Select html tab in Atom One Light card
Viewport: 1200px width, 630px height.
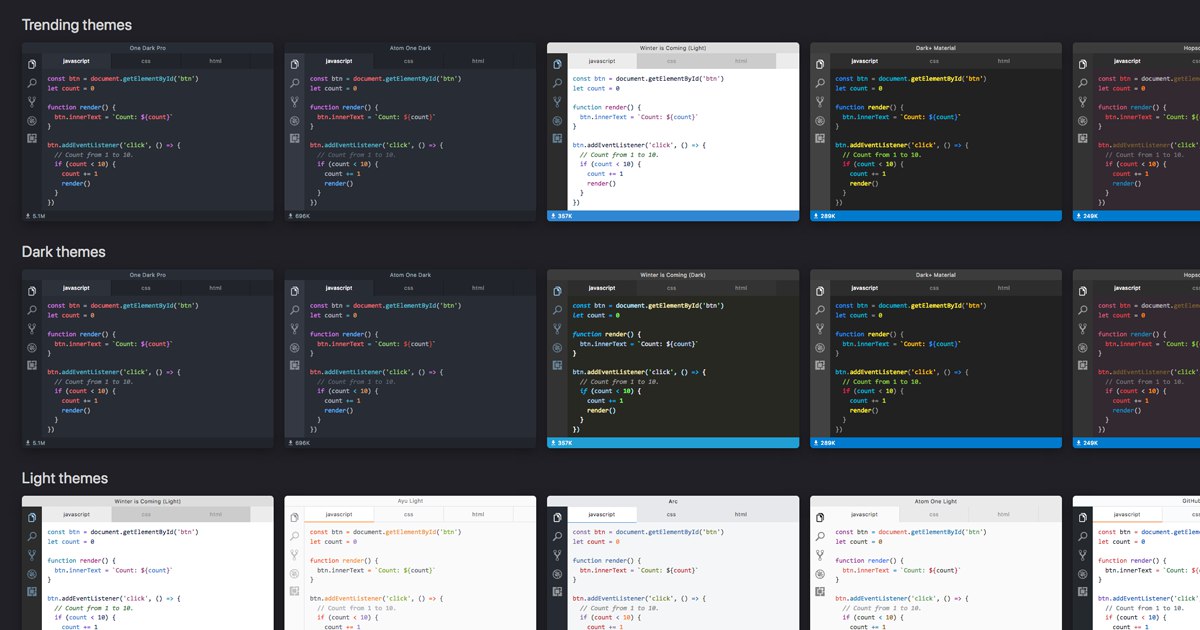click(1003, 514)
